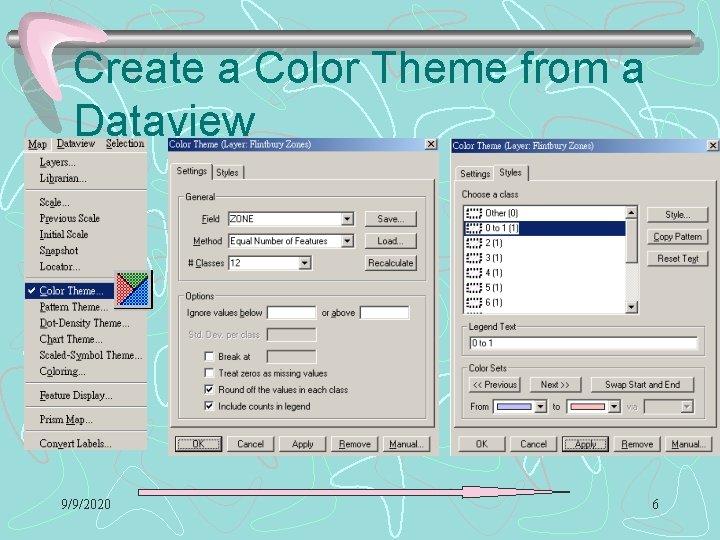This screenshot has width=720, height=540.
Task: Choose Snapshot from the menu
Action: point(59,250)
